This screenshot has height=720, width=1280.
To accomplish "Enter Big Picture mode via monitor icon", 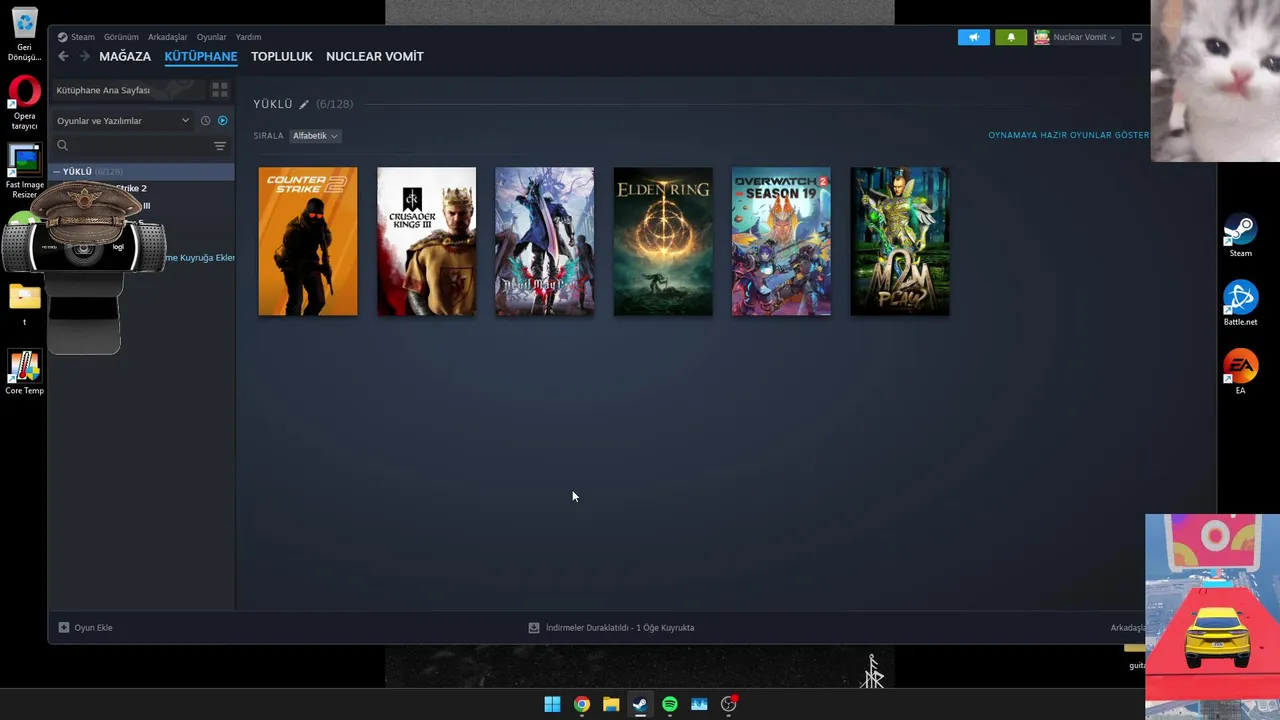I will pyautogui.click(x=1137, y=37).
